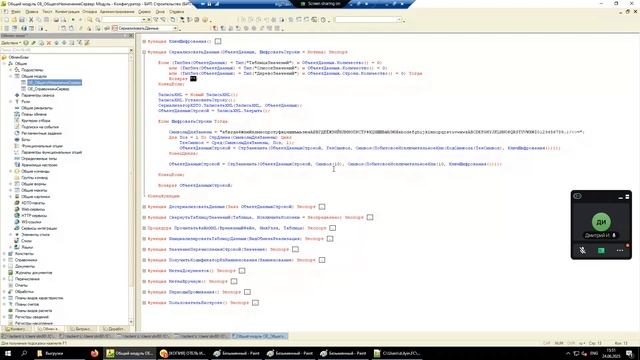The image size is (640, 360).
Task: Collapse the Общие модули tree node
Action: point(11,76)
